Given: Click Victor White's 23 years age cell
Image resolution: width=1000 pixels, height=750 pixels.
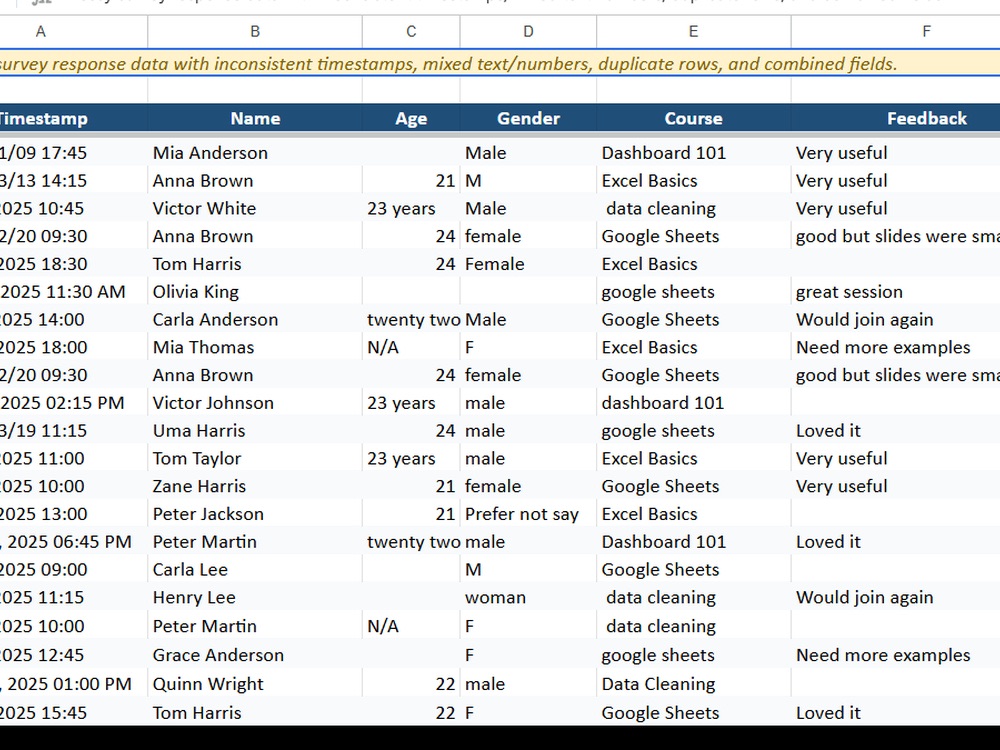Looking at the screenshot, I should (411, 208).
